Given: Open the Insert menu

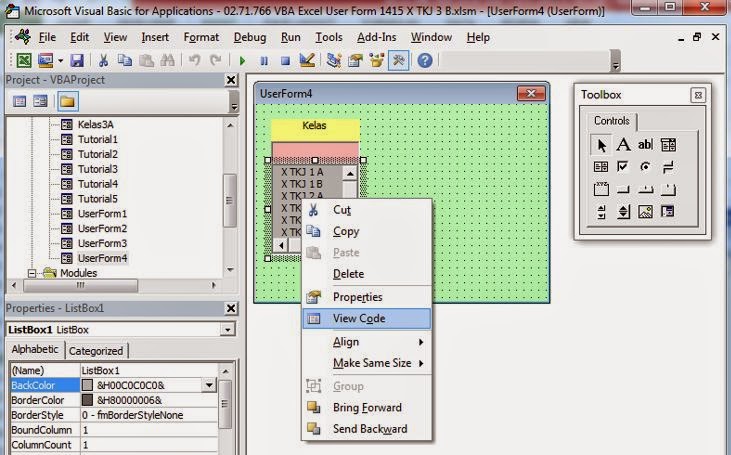Looking at the screenshot, I should pos(155,37).
